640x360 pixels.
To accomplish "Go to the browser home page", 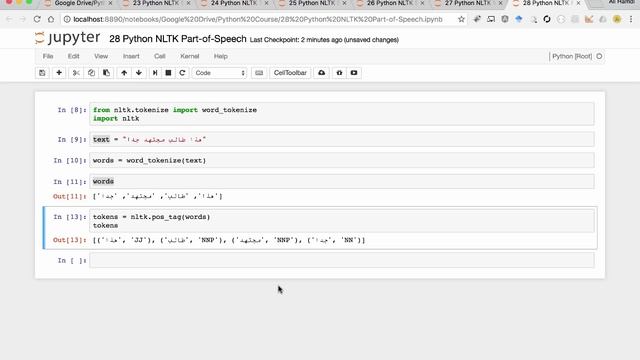I will coord(51,19).
